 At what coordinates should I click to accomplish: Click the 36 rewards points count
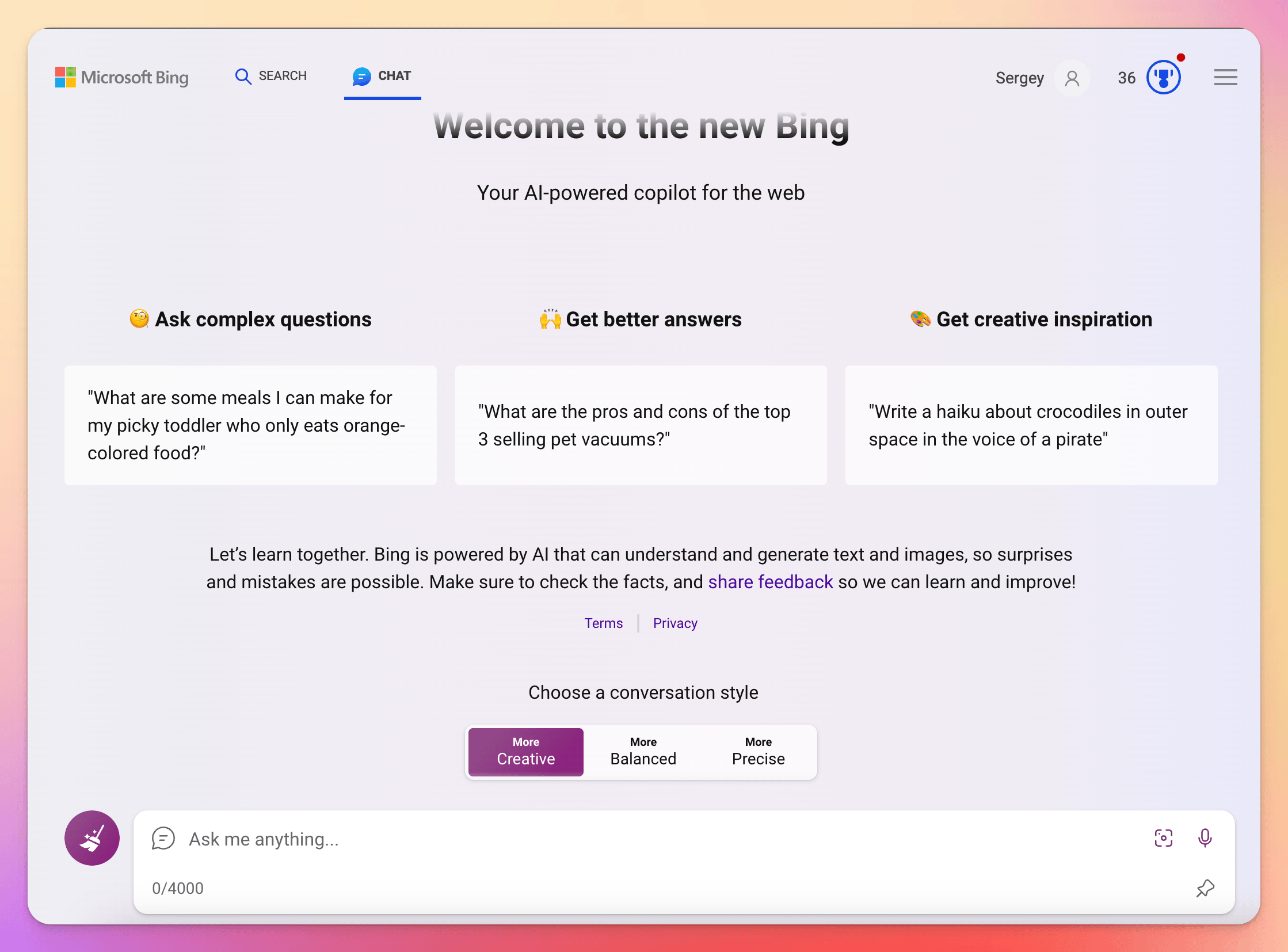(x=1126, y=78)
